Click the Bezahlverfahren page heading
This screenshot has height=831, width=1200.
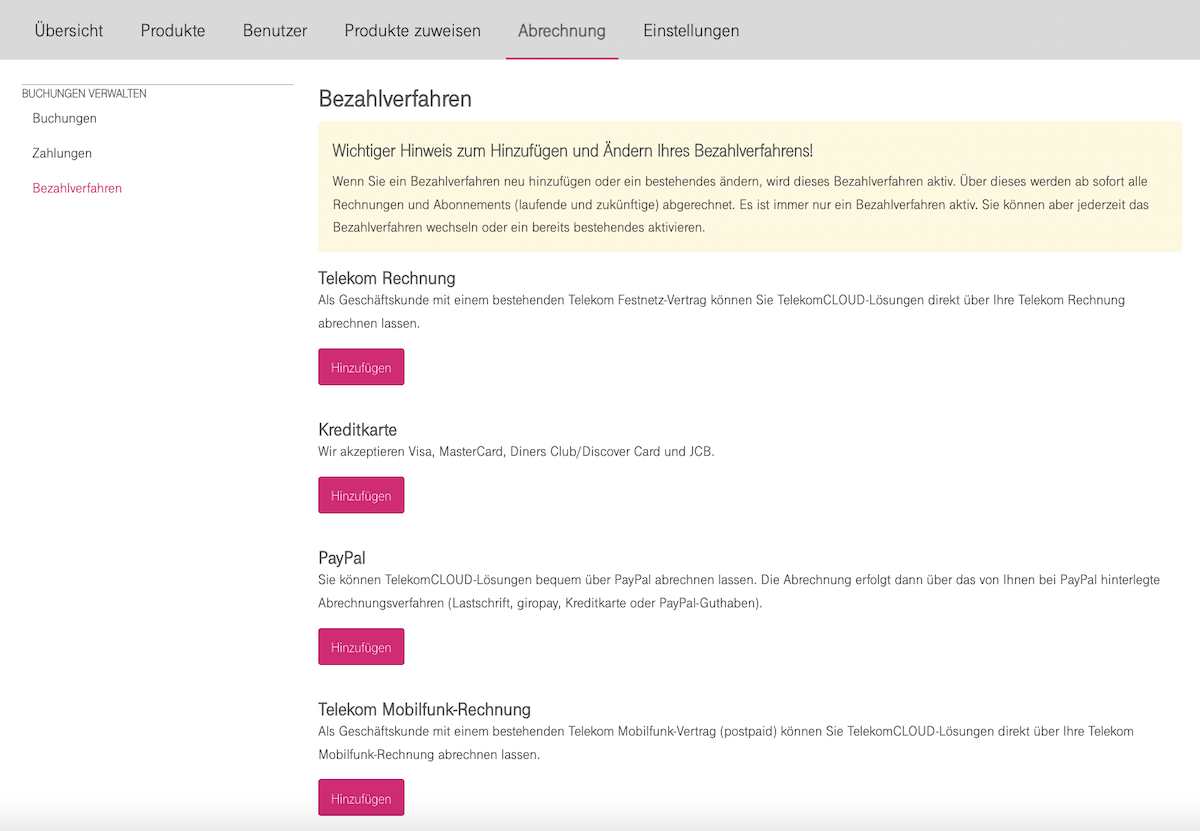tap(395, 99)
